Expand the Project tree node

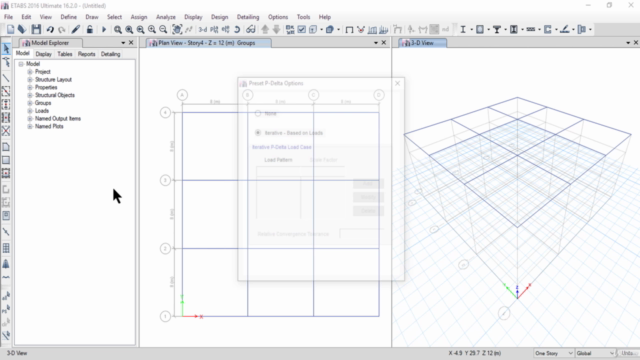point(30,72)
